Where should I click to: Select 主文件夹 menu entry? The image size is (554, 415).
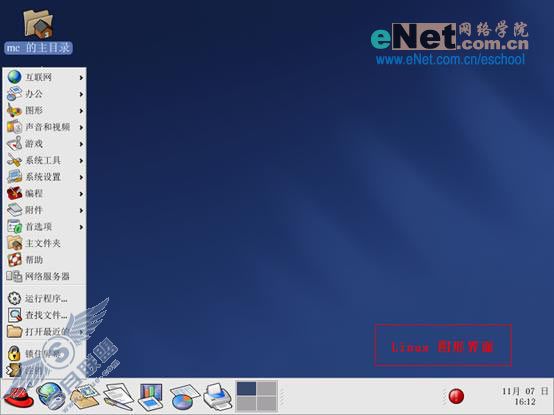coord(45,243)
